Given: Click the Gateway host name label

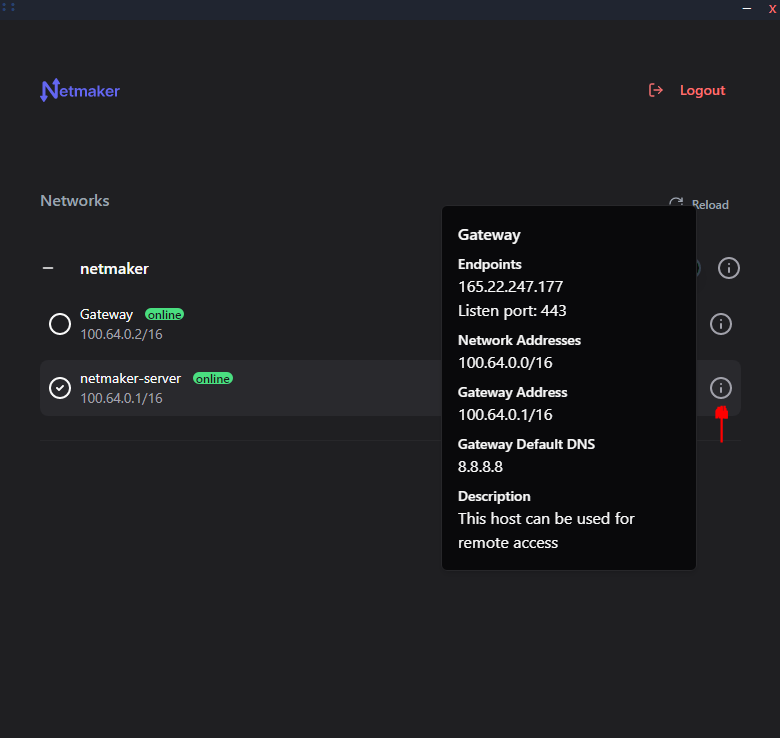Looking at the screenshot, I should 106,314.
